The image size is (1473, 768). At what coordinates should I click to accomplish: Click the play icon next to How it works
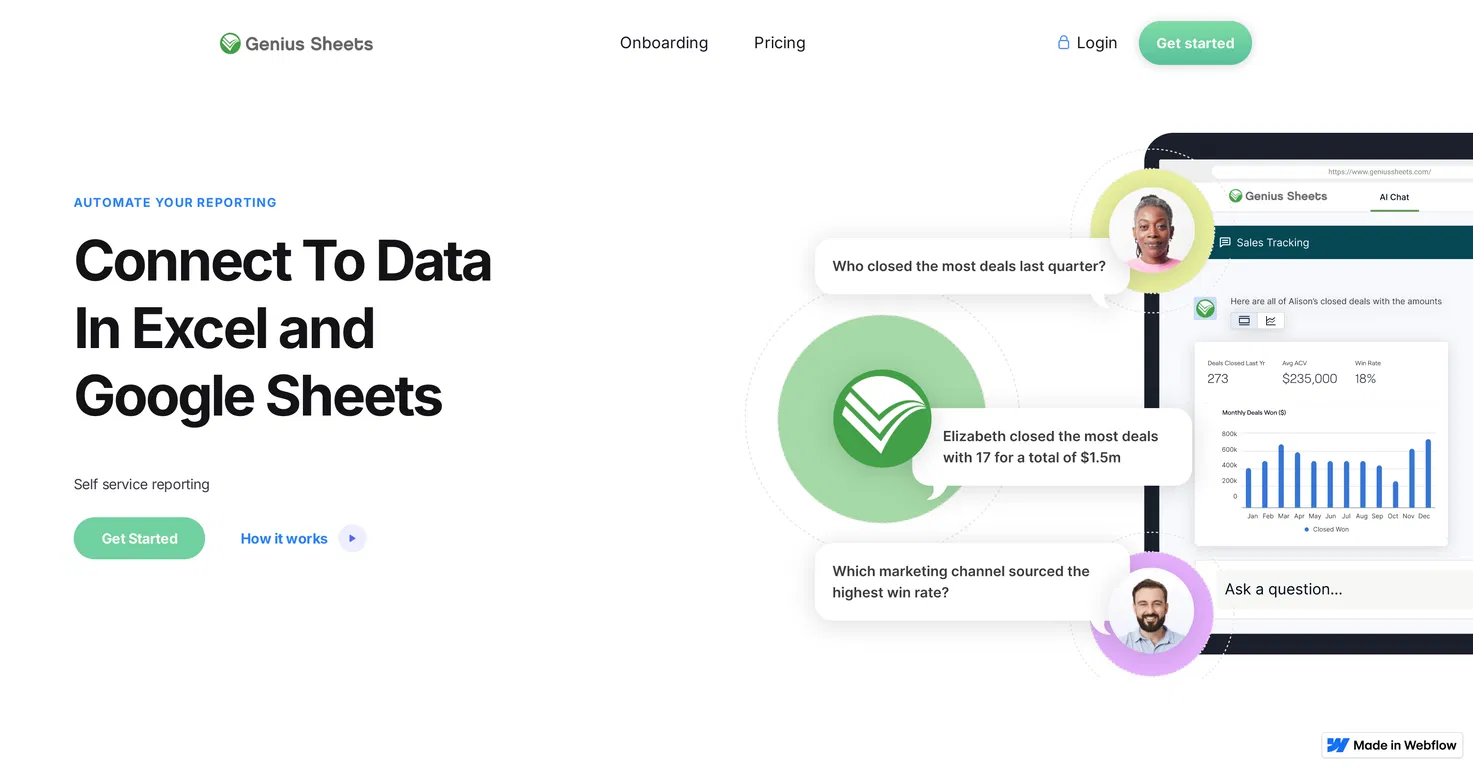pyautogui.click(x=352, y=538)
